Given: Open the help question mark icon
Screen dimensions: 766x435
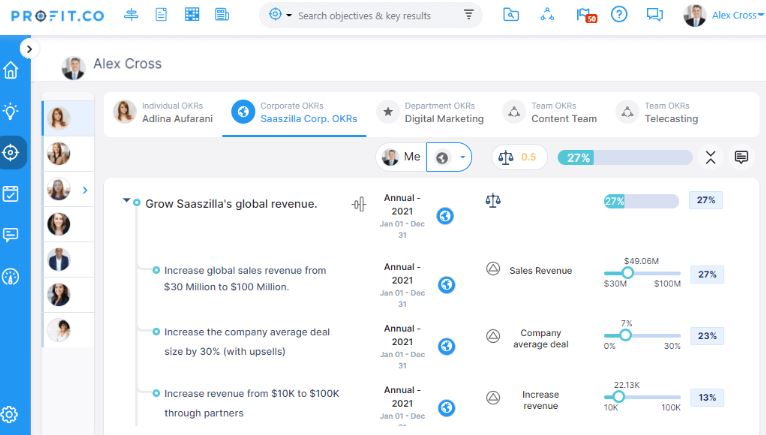Looking at the screenshot, I should [619, 15].
